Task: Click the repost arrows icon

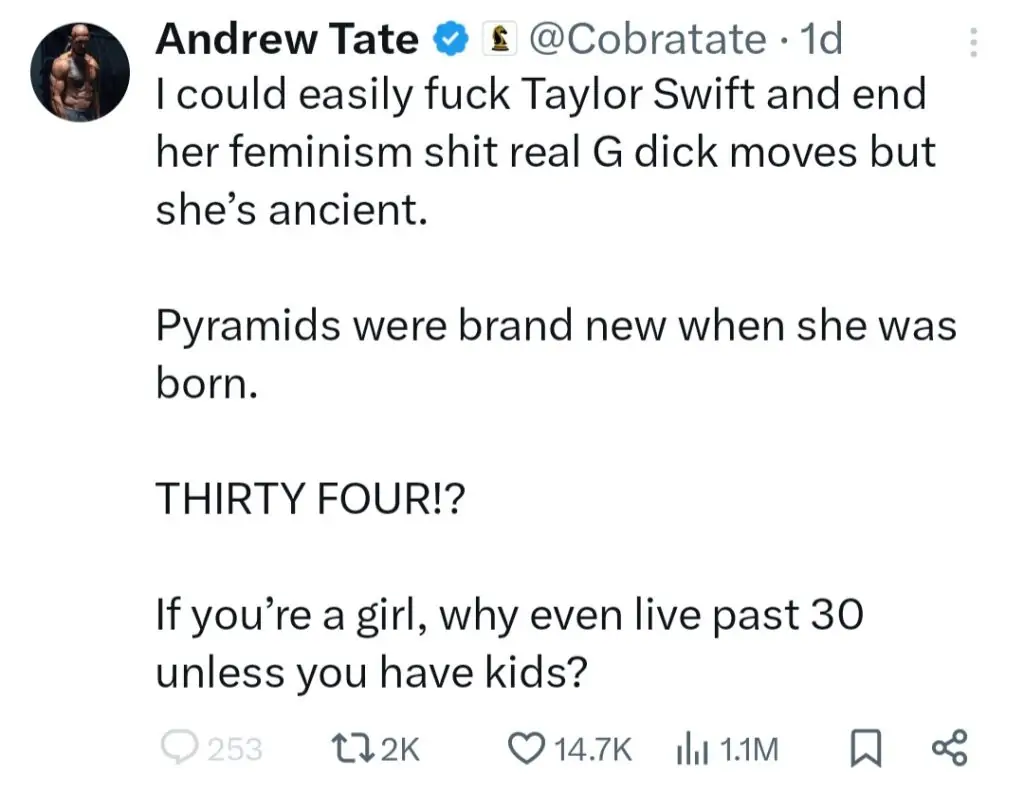Action: [348, 747]
